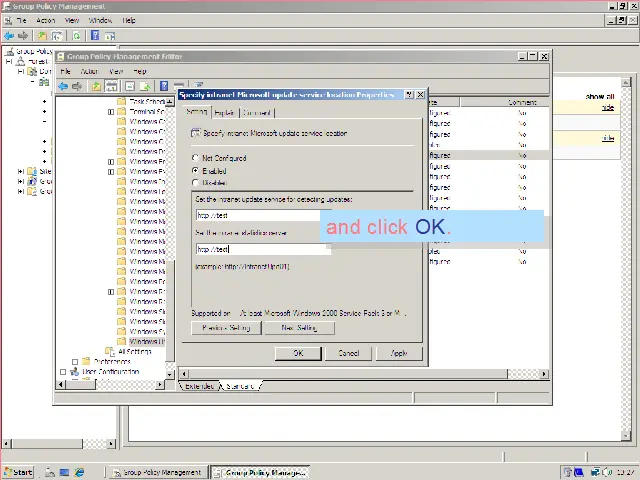Click the Cancel button

[348, 353]
